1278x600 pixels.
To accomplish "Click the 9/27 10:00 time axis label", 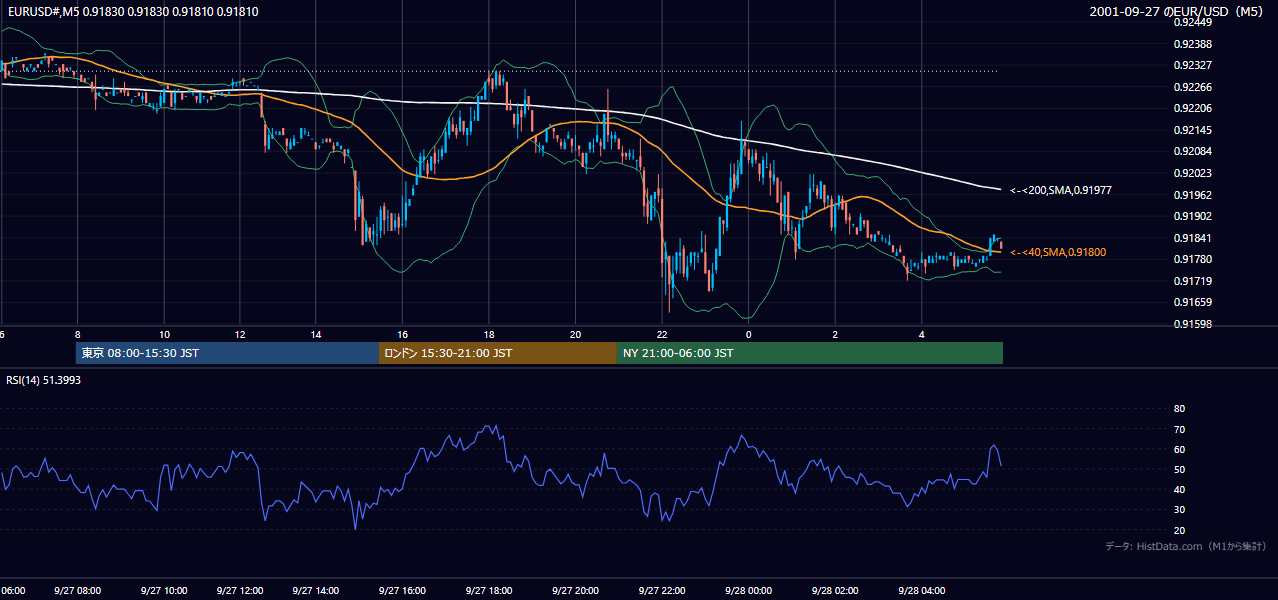I will click(x=163, y=591).
